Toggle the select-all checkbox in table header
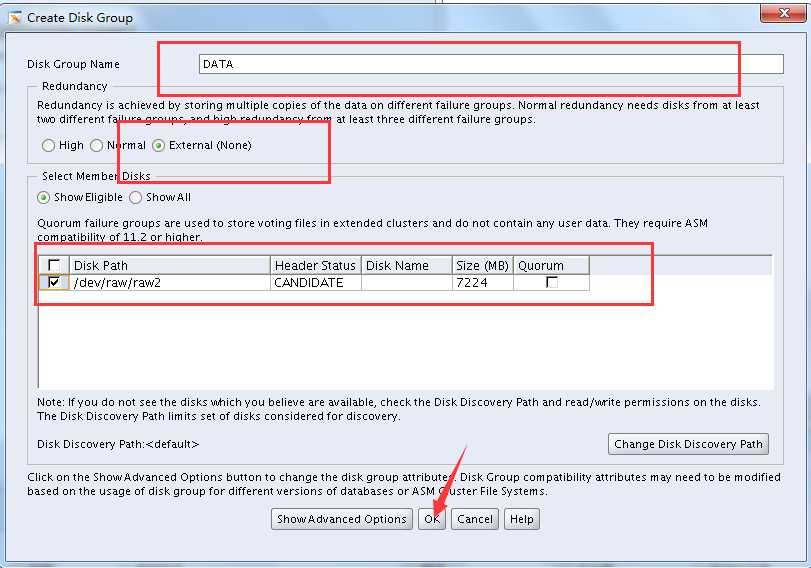811x568 pixels. click(x=54, y=265)
